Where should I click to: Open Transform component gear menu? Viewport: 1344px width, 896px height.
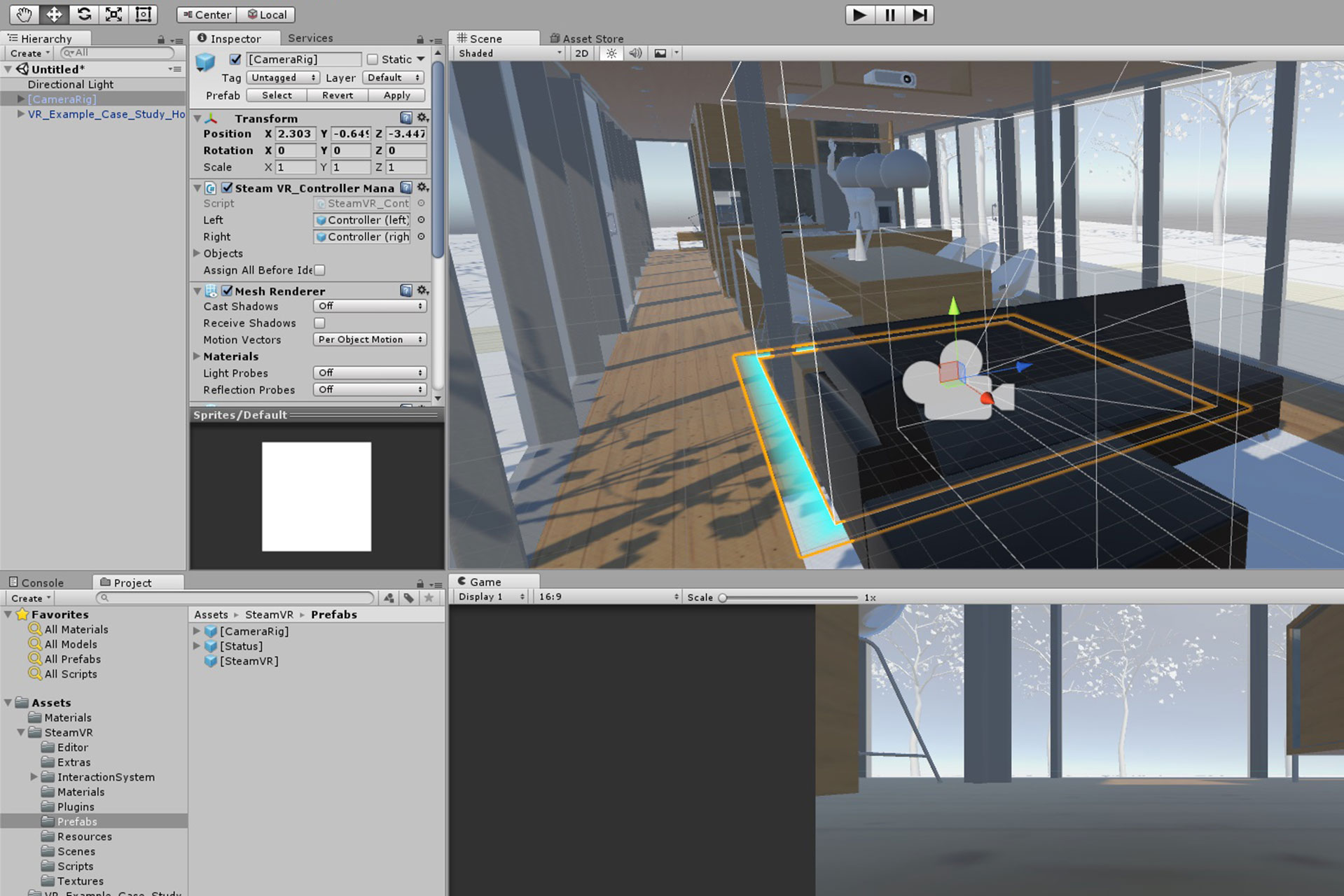[x=422, y=118]
